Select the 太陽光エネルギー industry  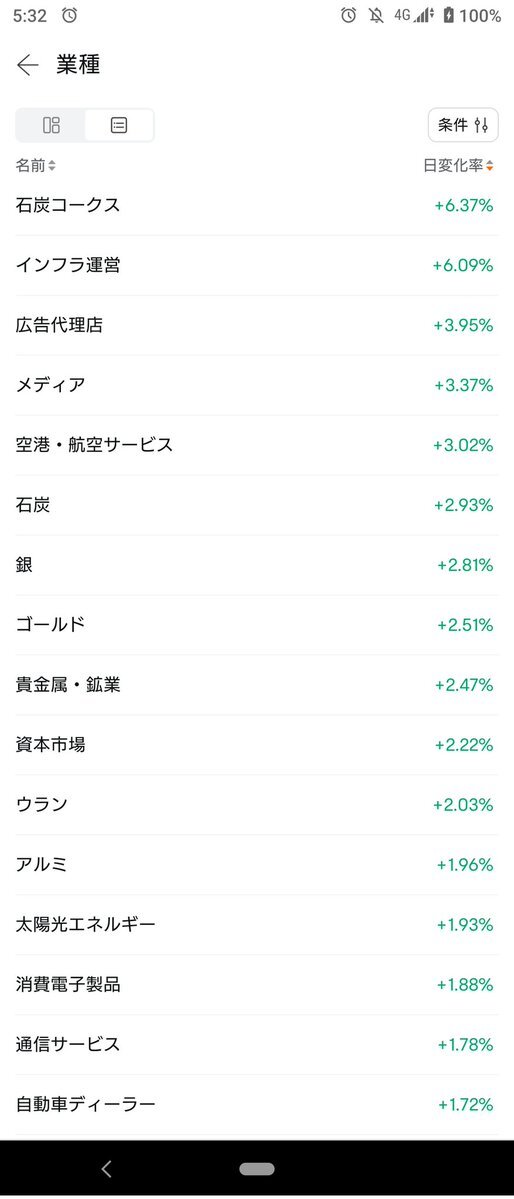point(257,924)
